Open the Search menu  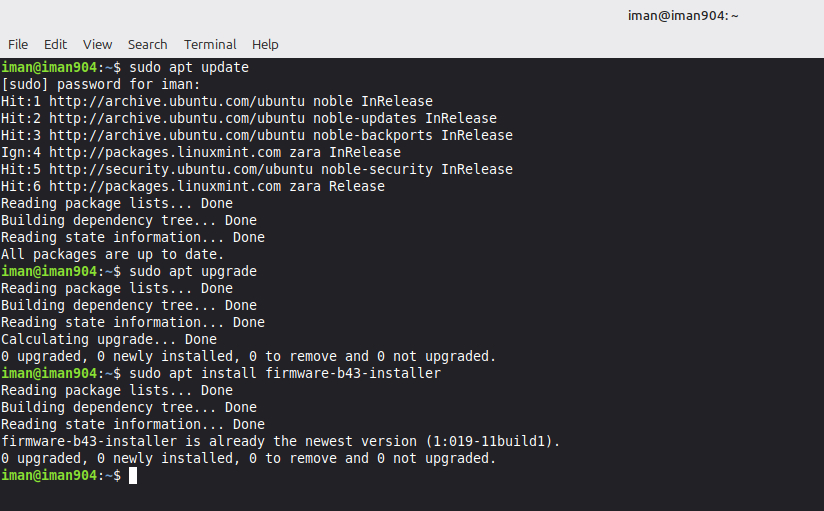click(x=147, y=44)
